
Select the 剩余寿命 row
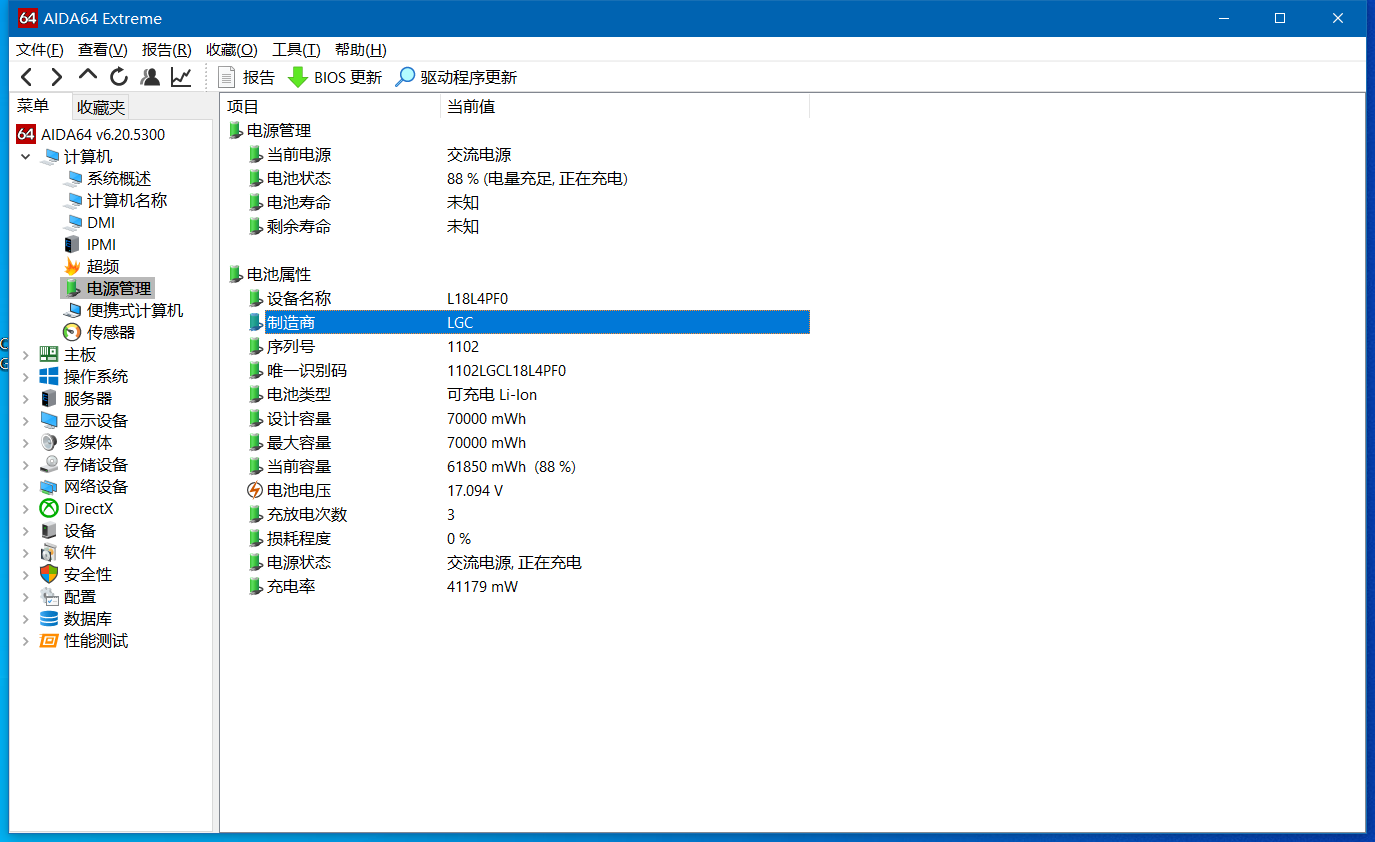[528, 226]
